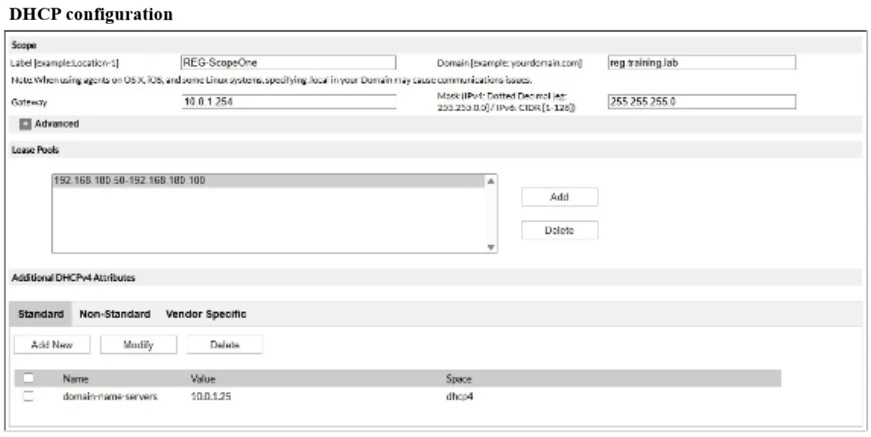Viewport: 871px width, 437px height.
Task: Click Add New attribute button
Action: (52, 345)
